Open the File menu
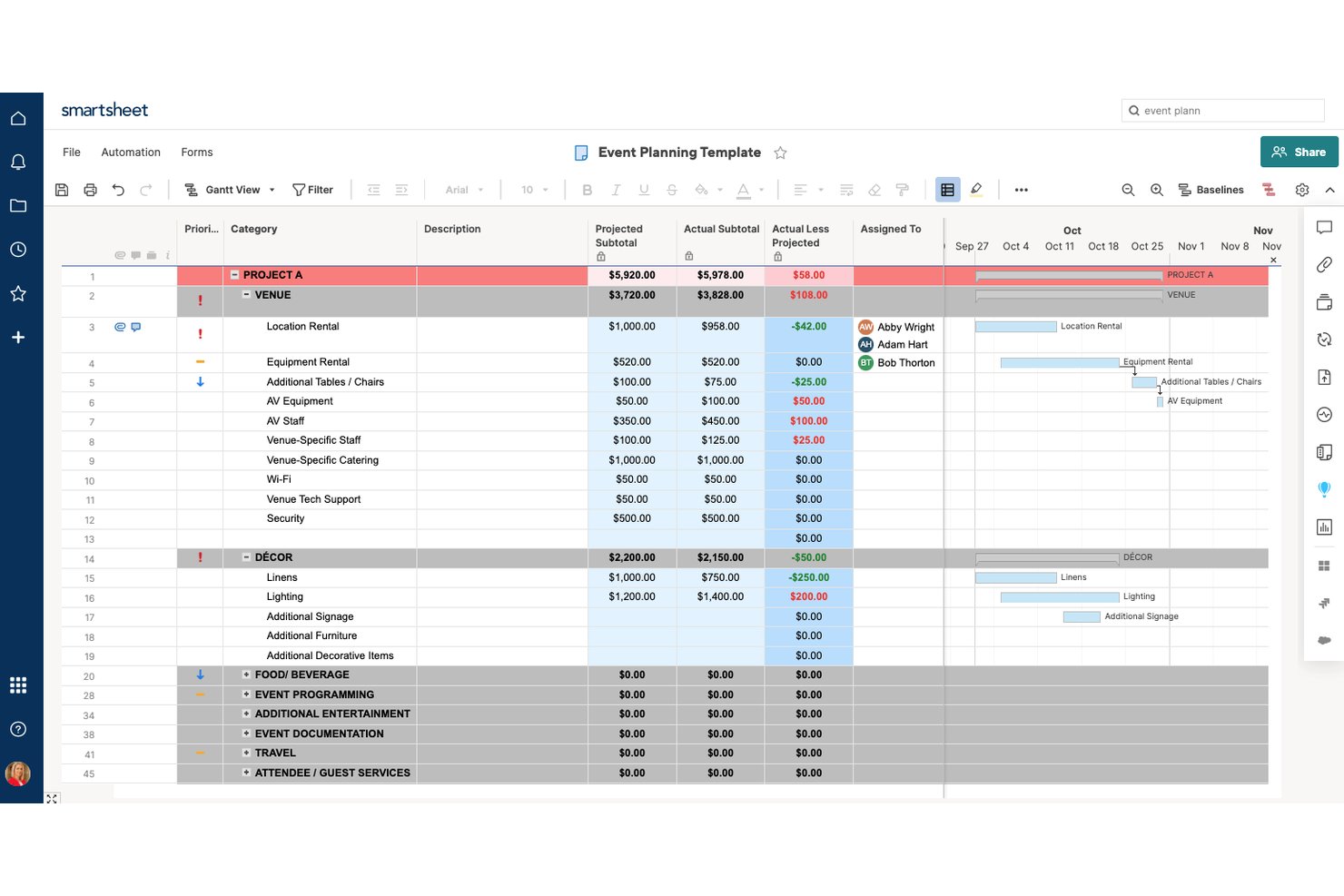The height and width of the screenshot is (896, 1344). click(72, 153)
